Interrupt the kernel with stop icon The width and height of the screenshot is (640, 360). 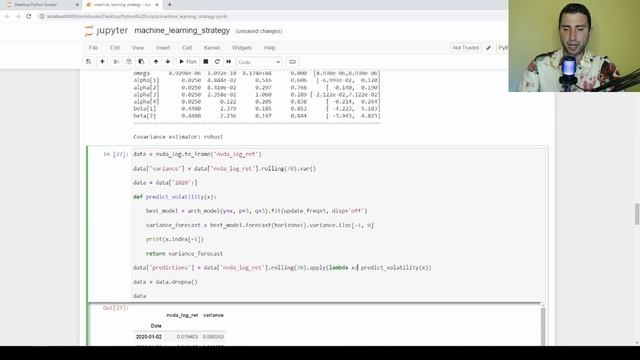[x=206, y=62]
